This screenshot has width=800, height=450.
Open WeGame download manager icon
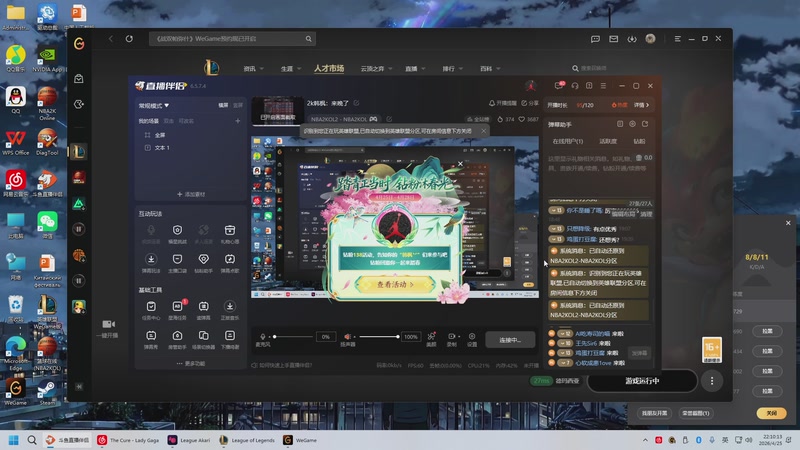(x=632, y=39)
